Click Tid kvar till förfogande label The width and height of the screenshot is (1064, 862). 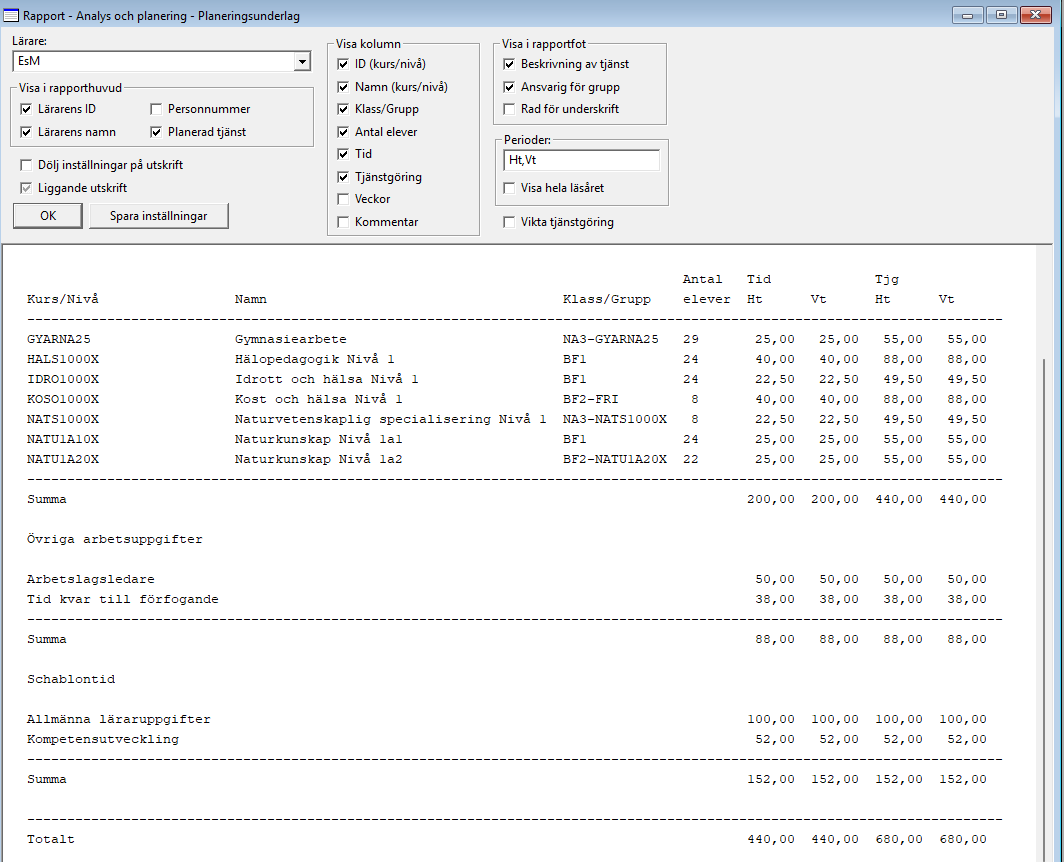123,599
